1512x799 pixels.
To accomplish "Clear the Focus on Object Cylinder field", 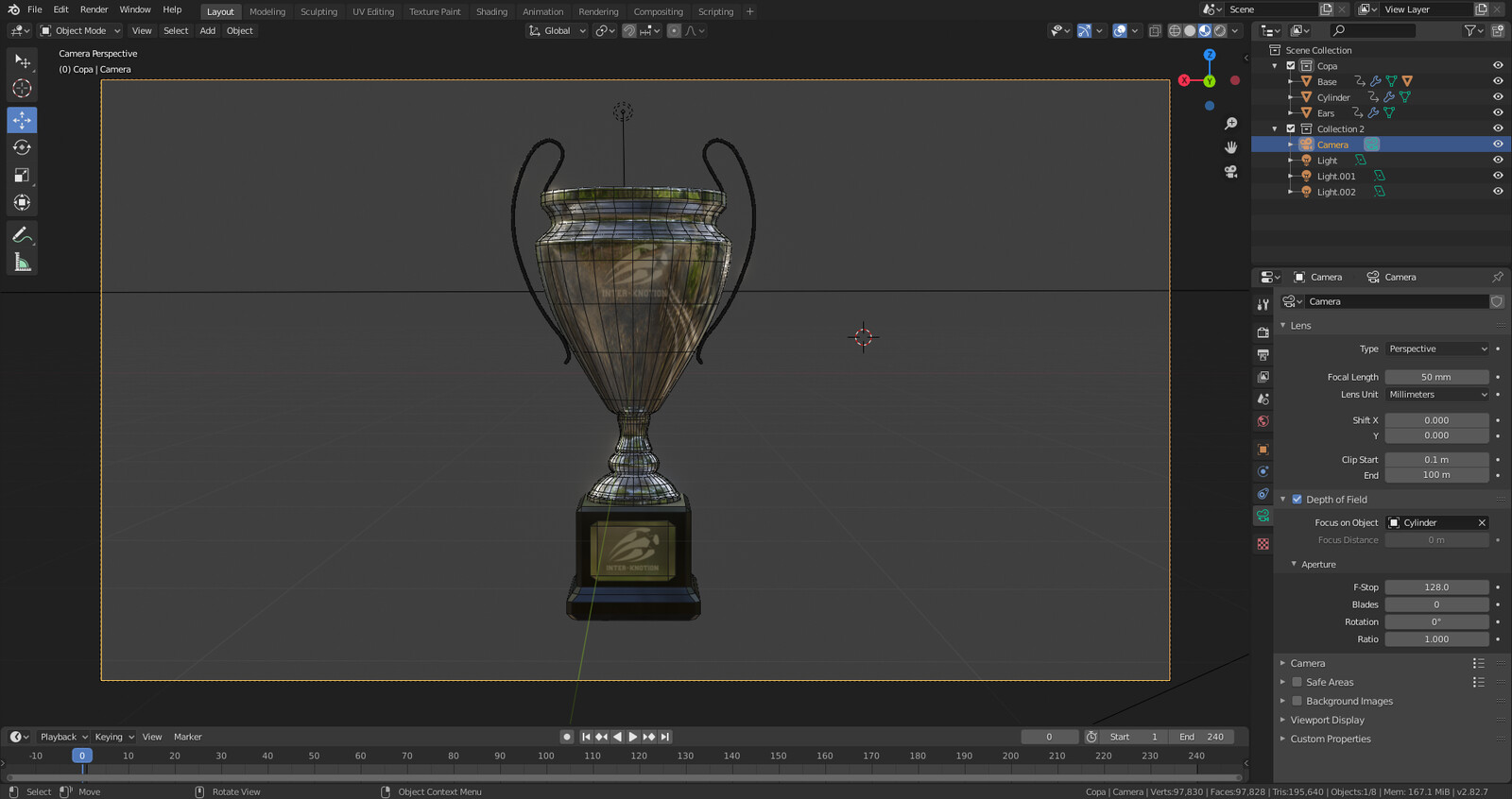I will coord(1482,522).
